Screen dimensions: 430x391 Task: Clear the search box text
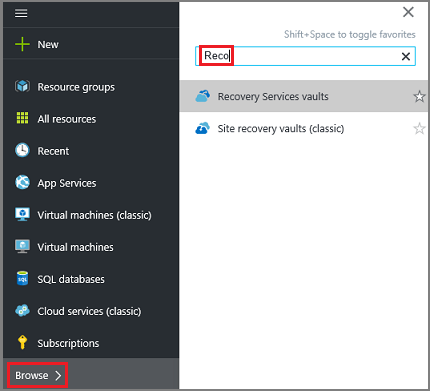tap(406, 56)
